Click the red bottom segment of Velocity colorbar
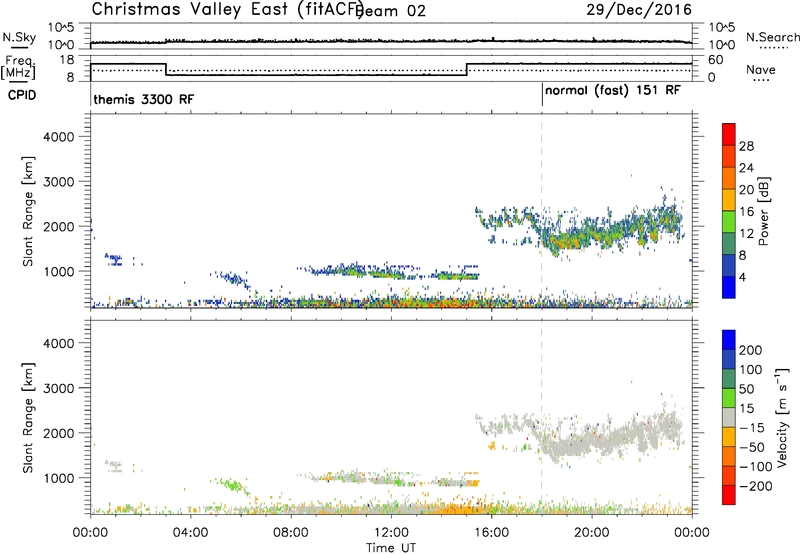This screenshot has width=800, height=554. [729, 495]
